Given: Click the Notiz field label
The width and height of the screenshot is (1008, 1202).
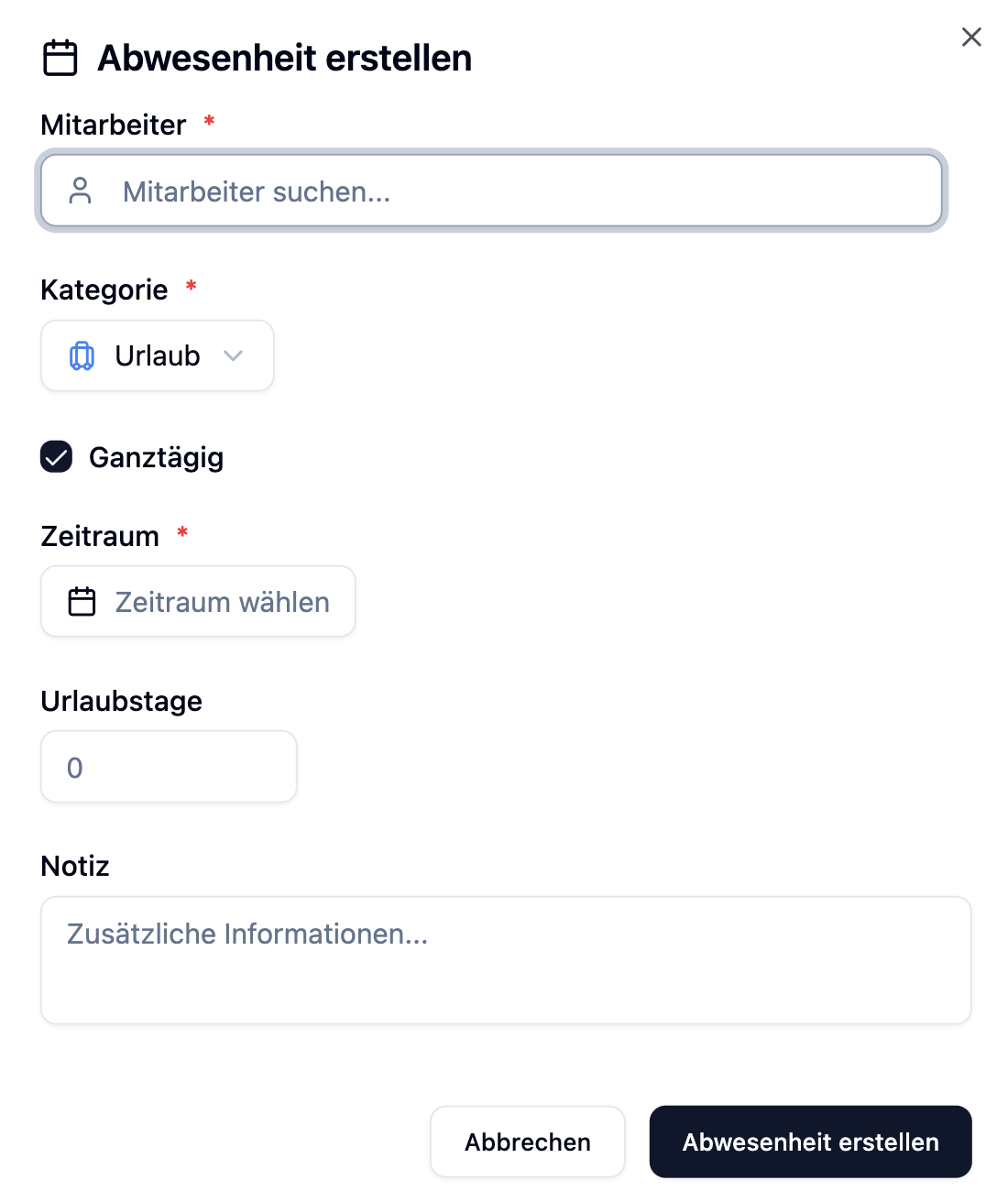Looking at the screenshot, I should click(x=75, y=866).
